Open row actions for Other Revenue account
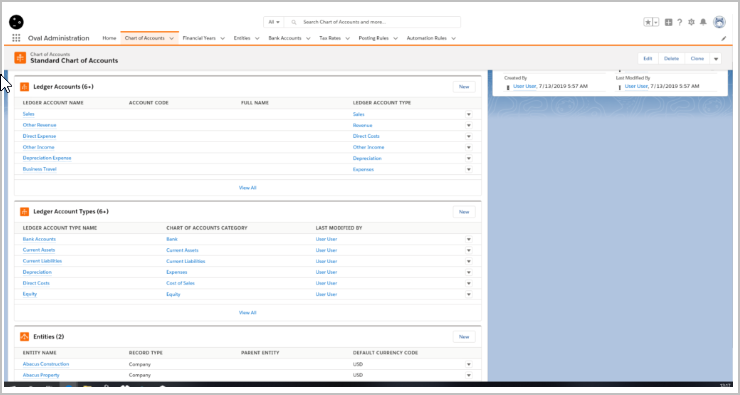 469,126
